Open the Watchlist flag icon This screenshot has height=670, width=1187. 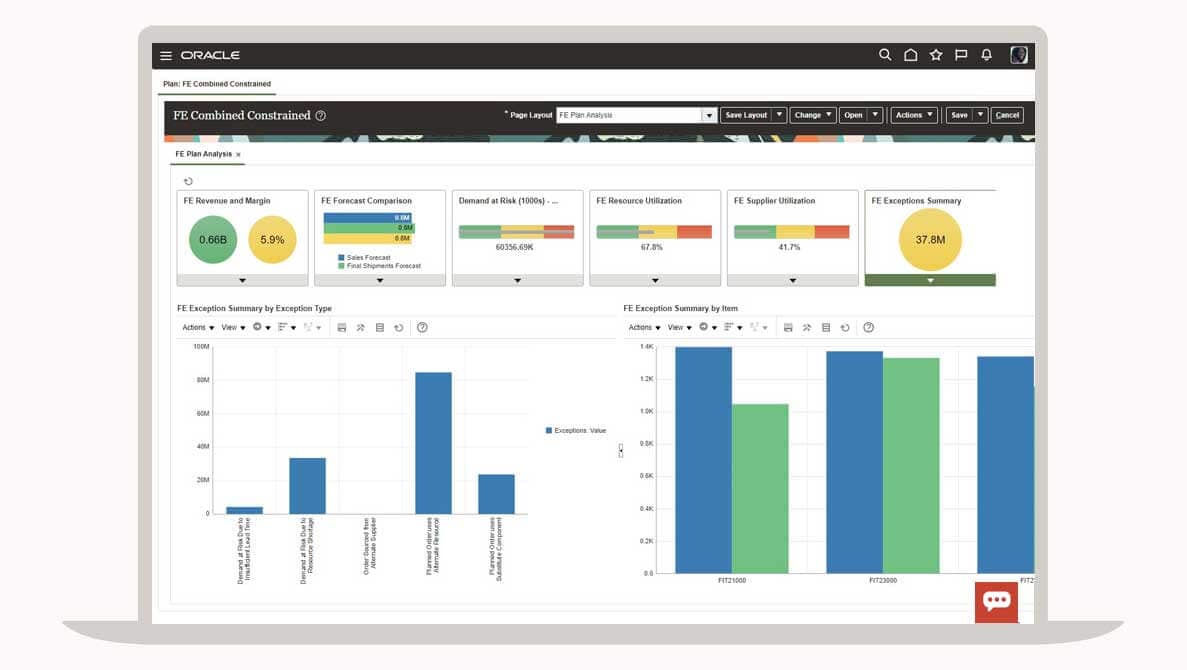961,56
